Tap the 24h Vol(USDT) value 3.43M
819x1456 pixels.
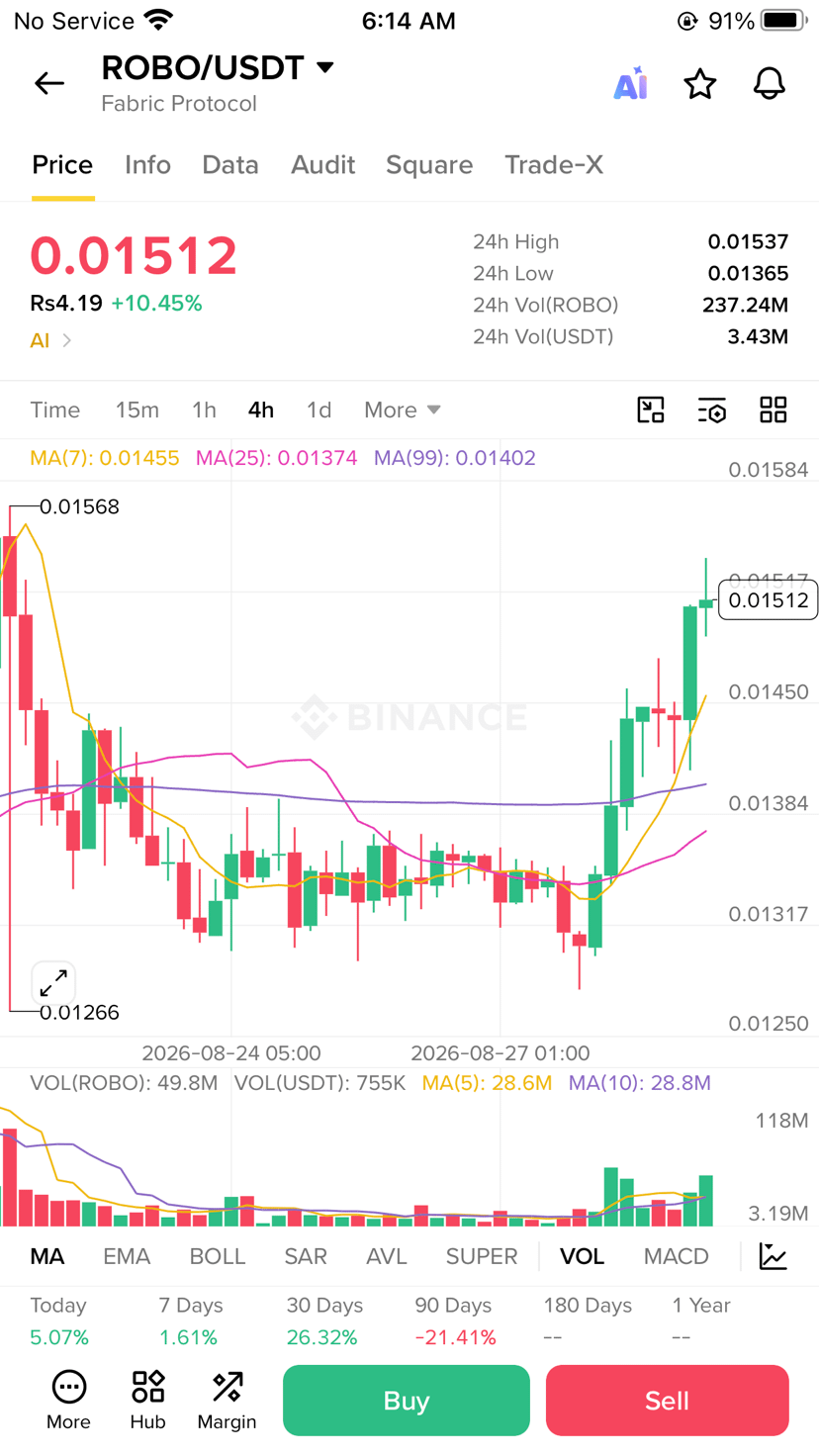[x=758, y=336]
